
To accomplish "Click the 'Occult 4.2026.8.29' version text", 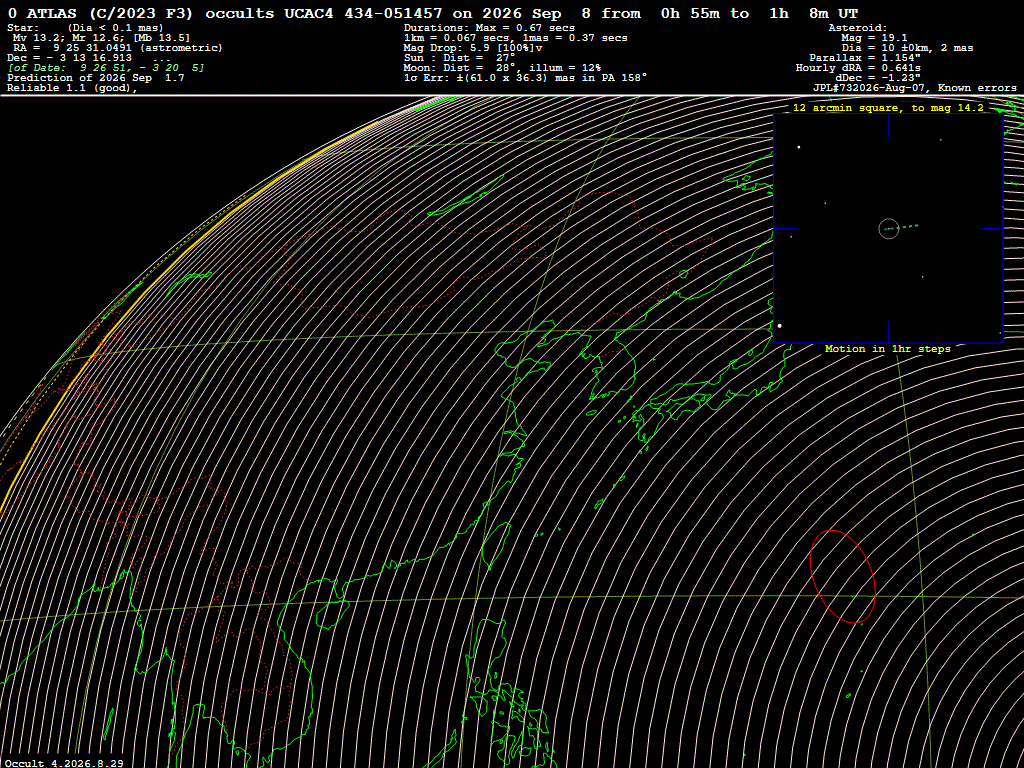I will click(64, 763).
